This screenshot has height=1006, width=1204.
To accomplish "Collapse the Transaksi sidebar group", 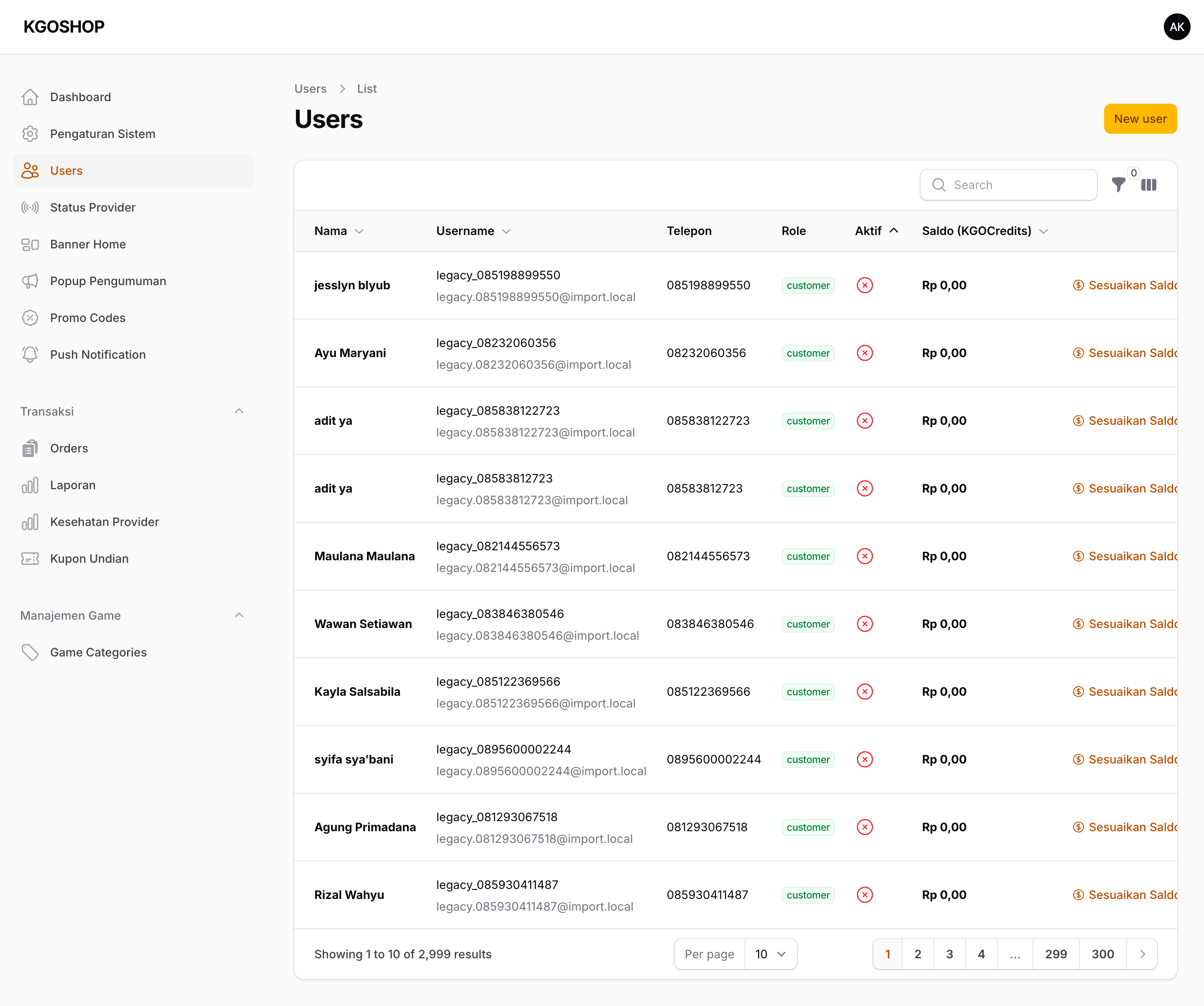I will pos(239,411).
